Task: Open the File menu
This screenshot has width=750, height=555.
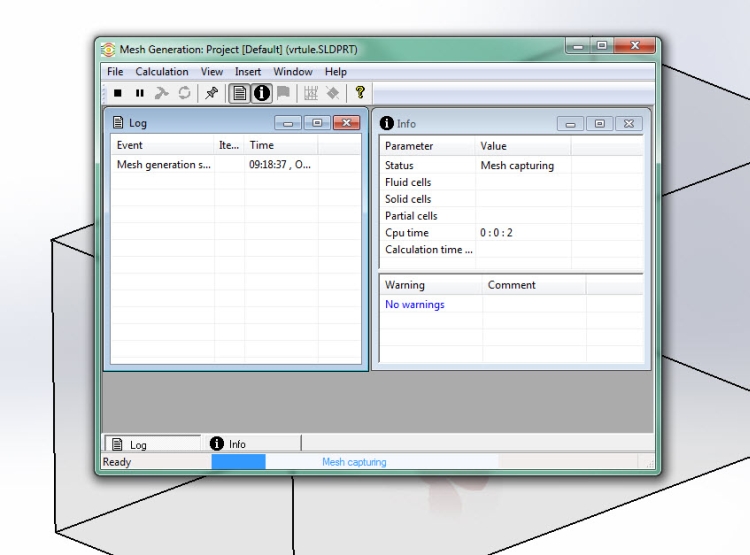Action: 115,72
